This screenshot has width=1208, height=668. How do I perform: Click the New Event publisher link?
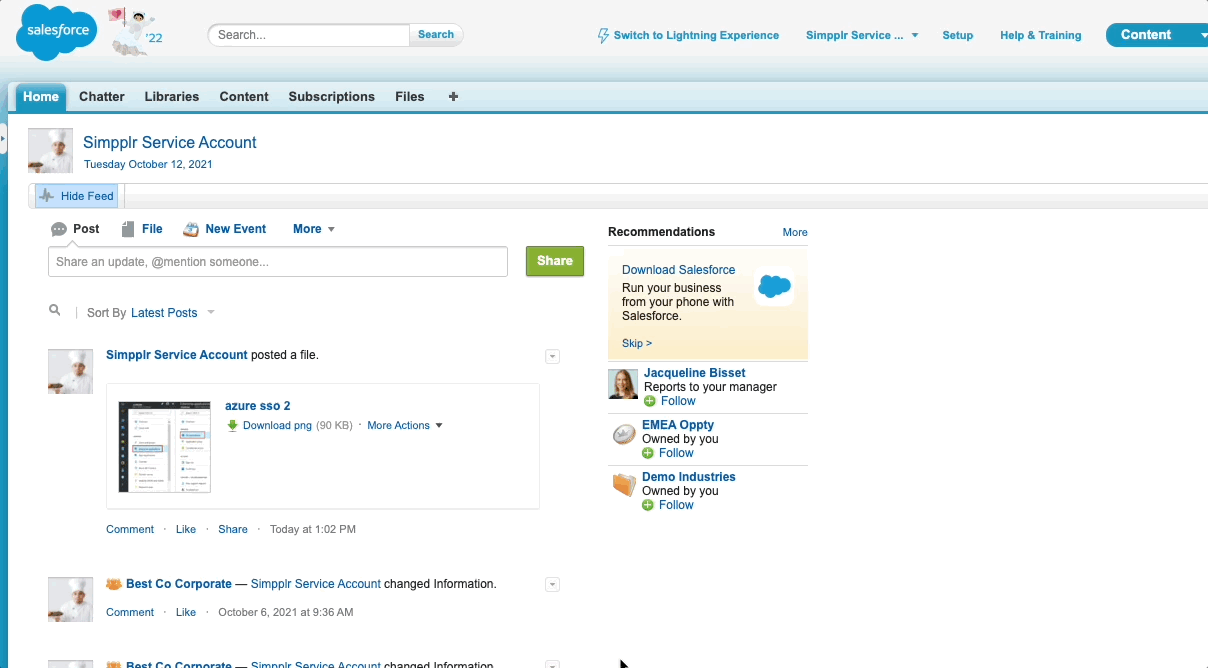coord(236,229)
